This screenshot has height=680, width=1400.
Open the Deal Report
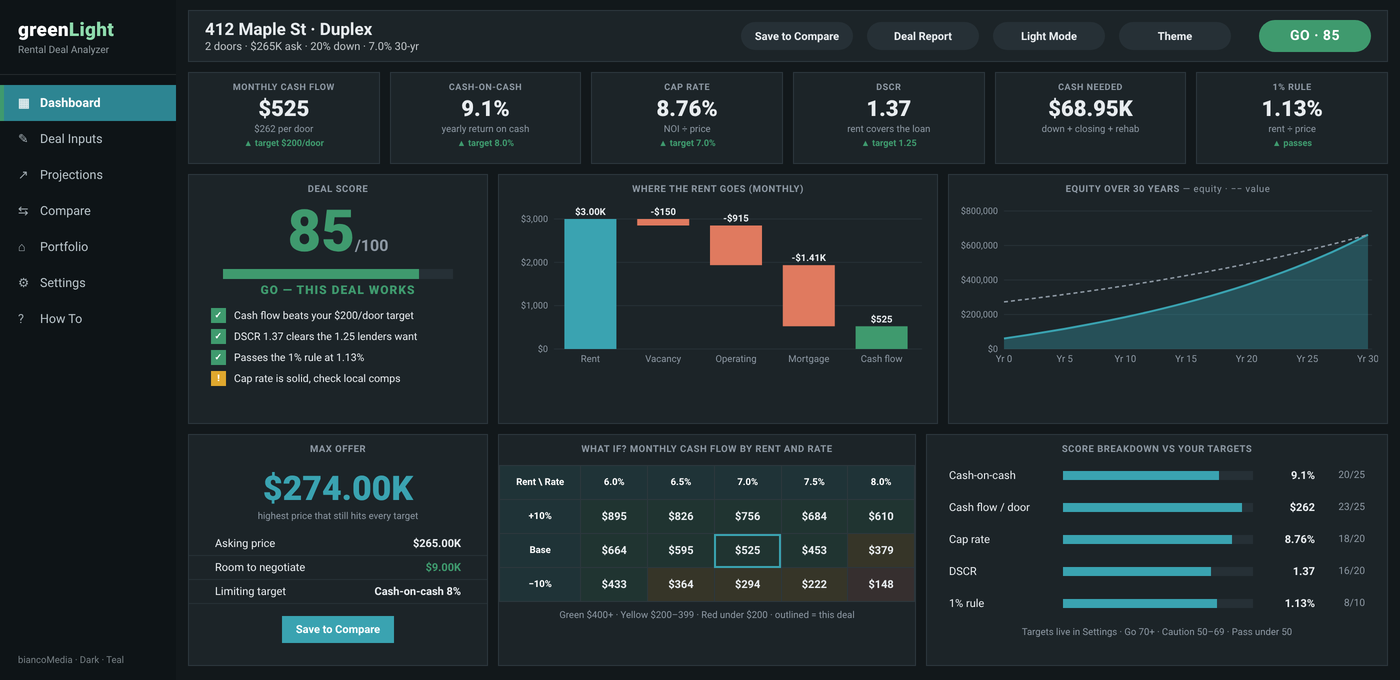pyautogui.click(x=923, y=36)
